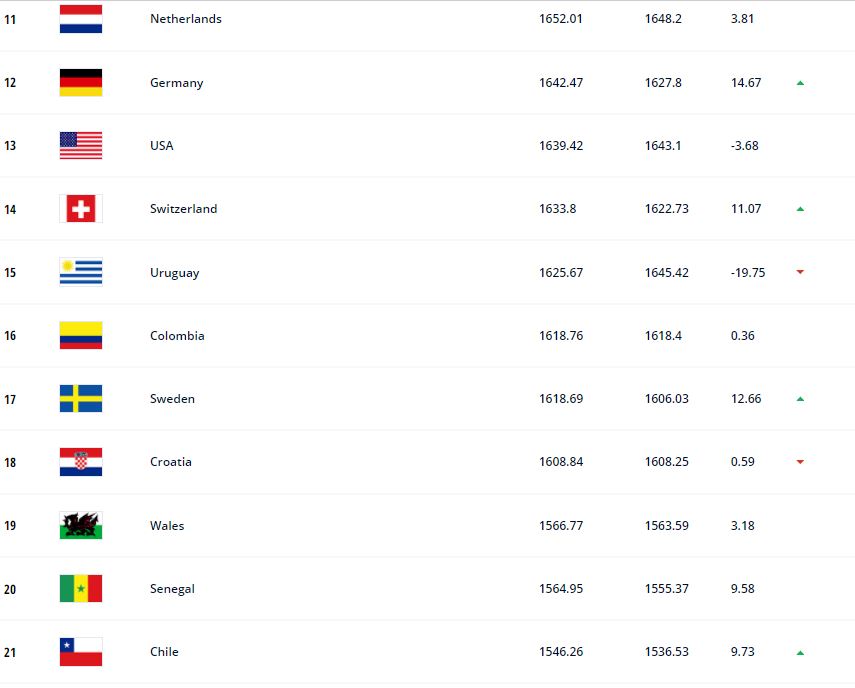Click the Senegal flag icon
This screenshot has width=855, height=688.
click(81, 589)
